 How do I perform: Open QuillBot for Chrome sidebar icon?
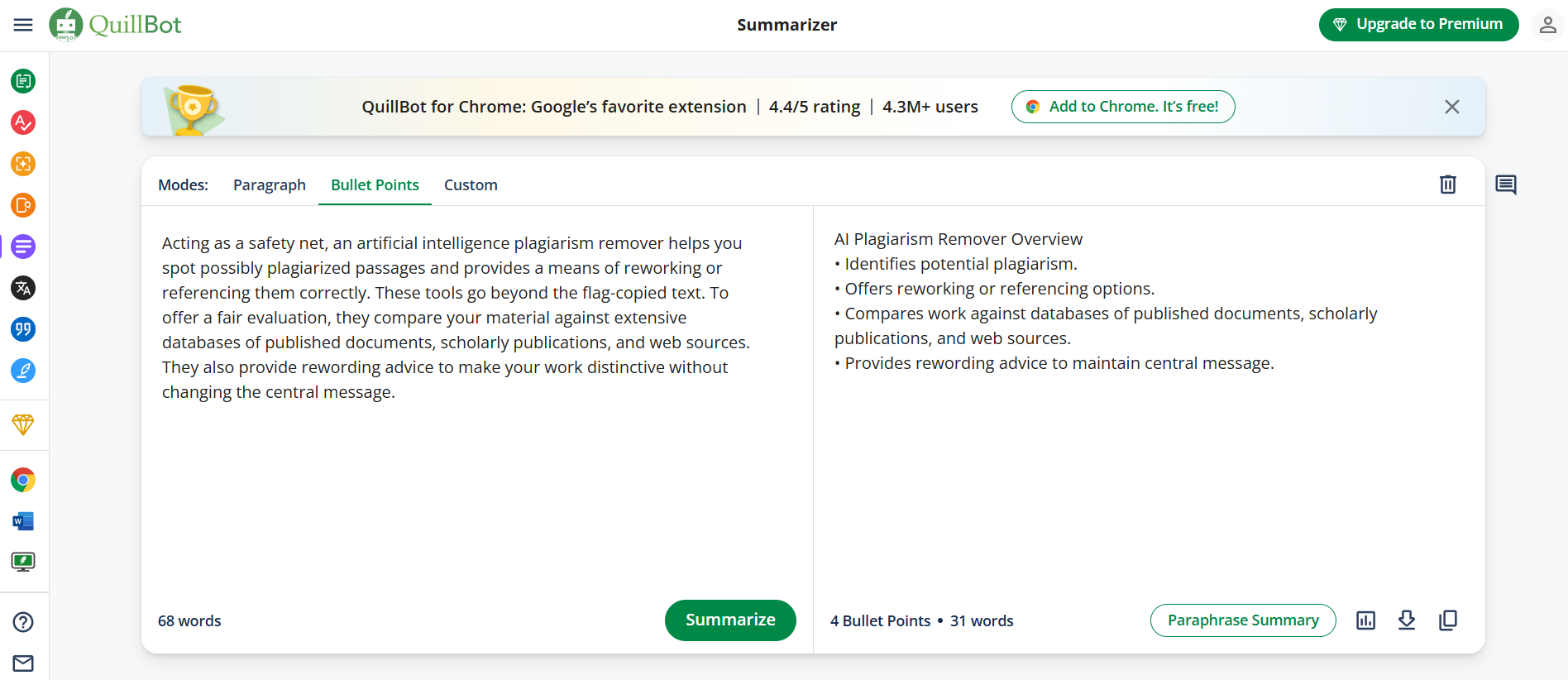point(23,480)
